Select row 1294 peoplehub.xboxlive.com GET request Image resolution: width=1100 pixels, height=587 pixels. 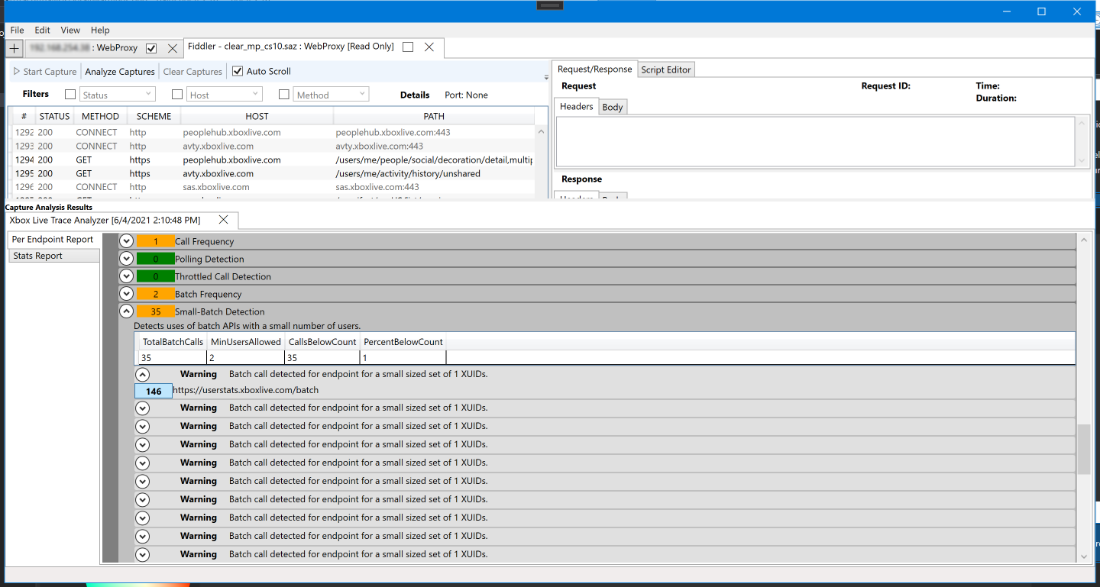274,160
